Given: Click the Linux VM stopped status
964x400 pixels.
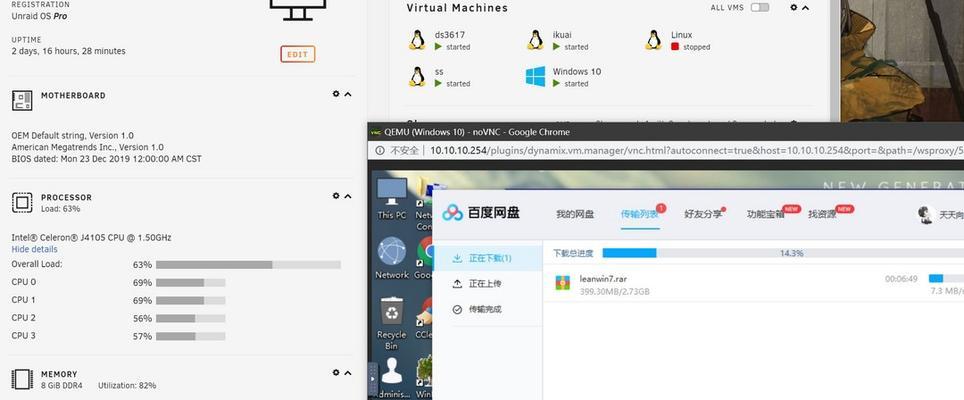Looking at the screenshot, I should pos(690,47).
